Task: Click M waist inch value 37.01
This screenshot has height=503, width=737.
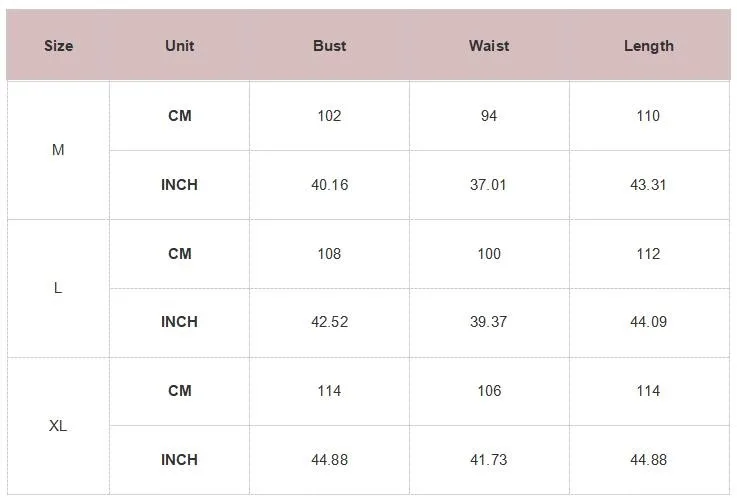Action: (x=489, y=185)
